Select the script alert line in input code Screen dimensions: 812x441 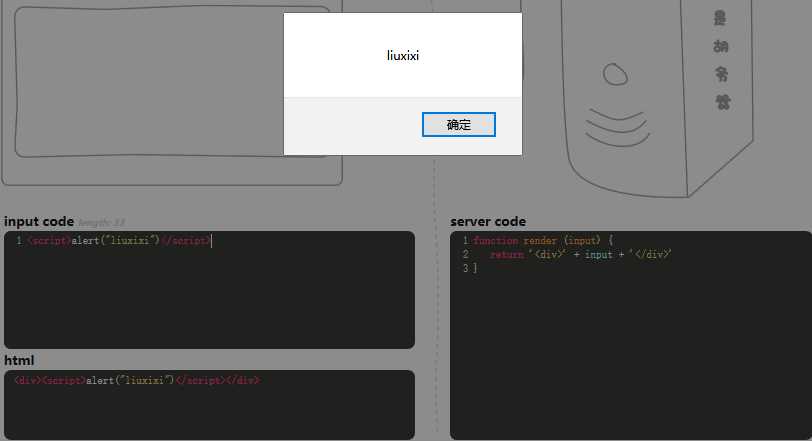point(120,241)
